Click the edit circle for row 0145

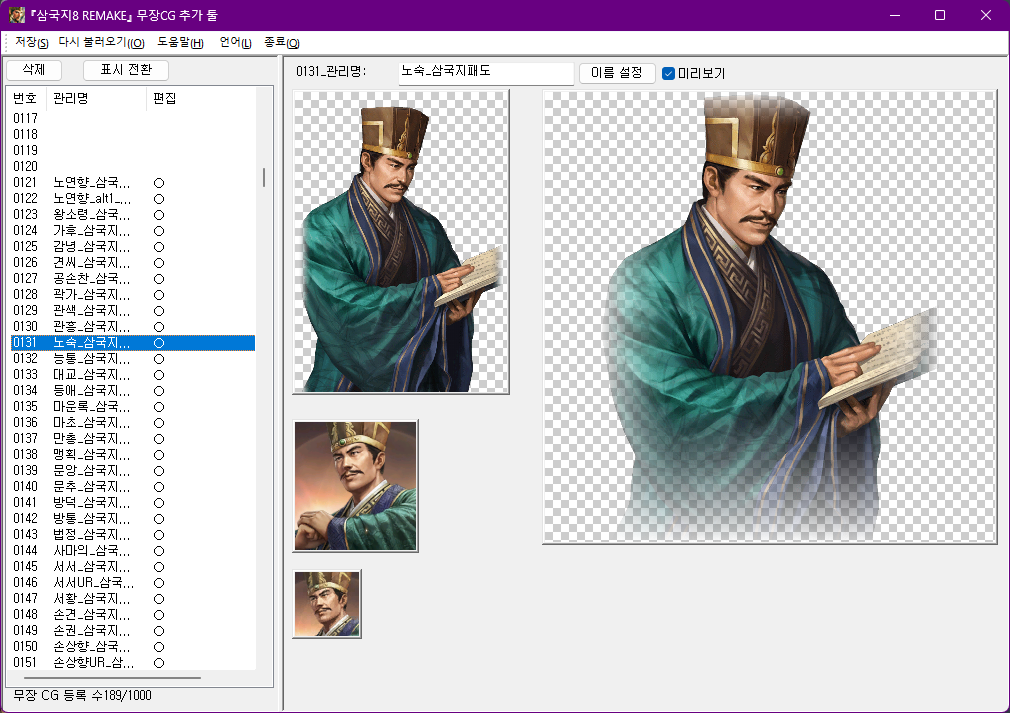point(159,567)
